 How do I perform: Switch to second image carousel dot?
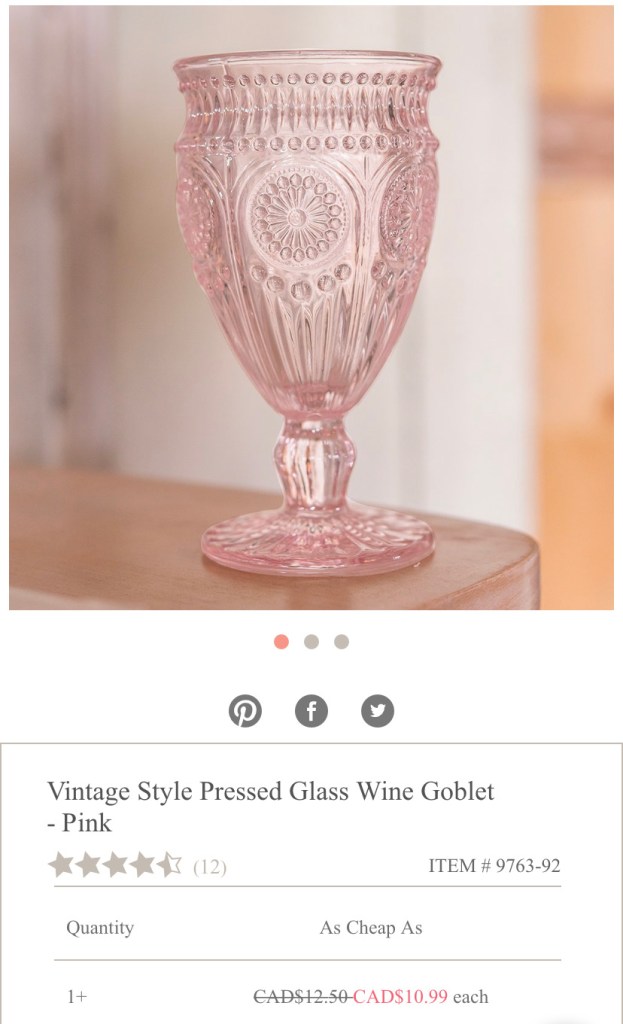(312, 642)
